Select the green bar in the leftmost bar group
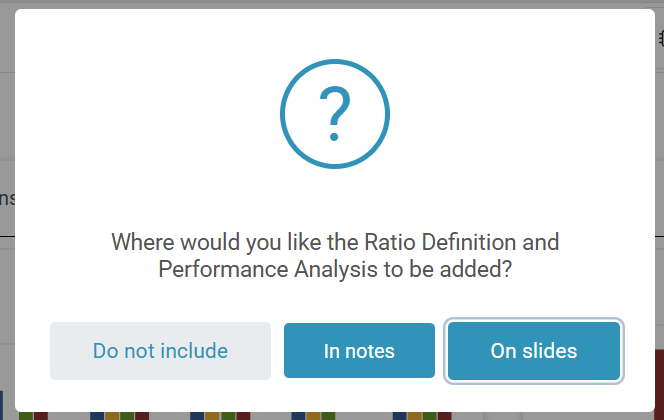This screenshot has width=664, height=420. pyautogui.click(x=26, y=416)
